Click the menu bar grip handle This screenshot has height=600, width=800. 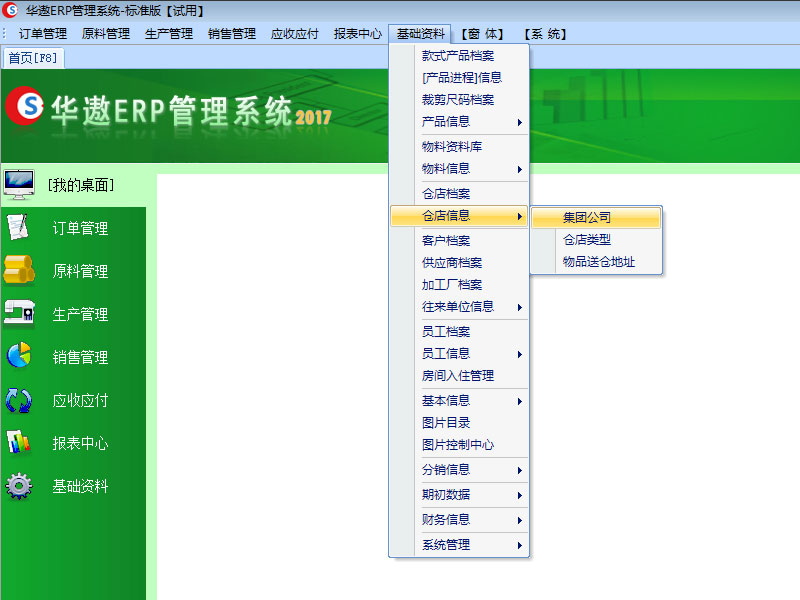(5, 34)
